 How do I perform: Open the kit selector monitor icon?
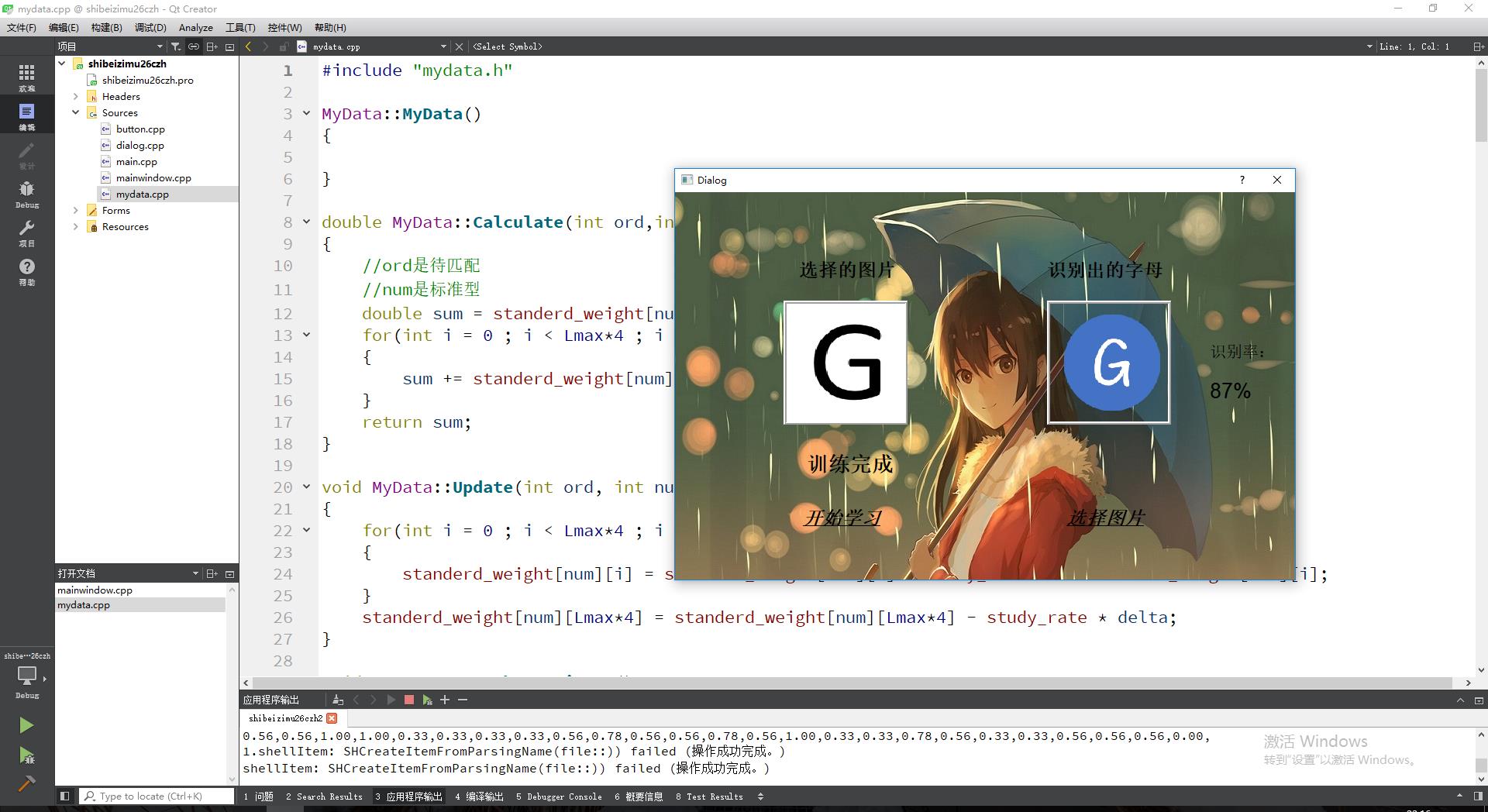[x=26, y=676]
